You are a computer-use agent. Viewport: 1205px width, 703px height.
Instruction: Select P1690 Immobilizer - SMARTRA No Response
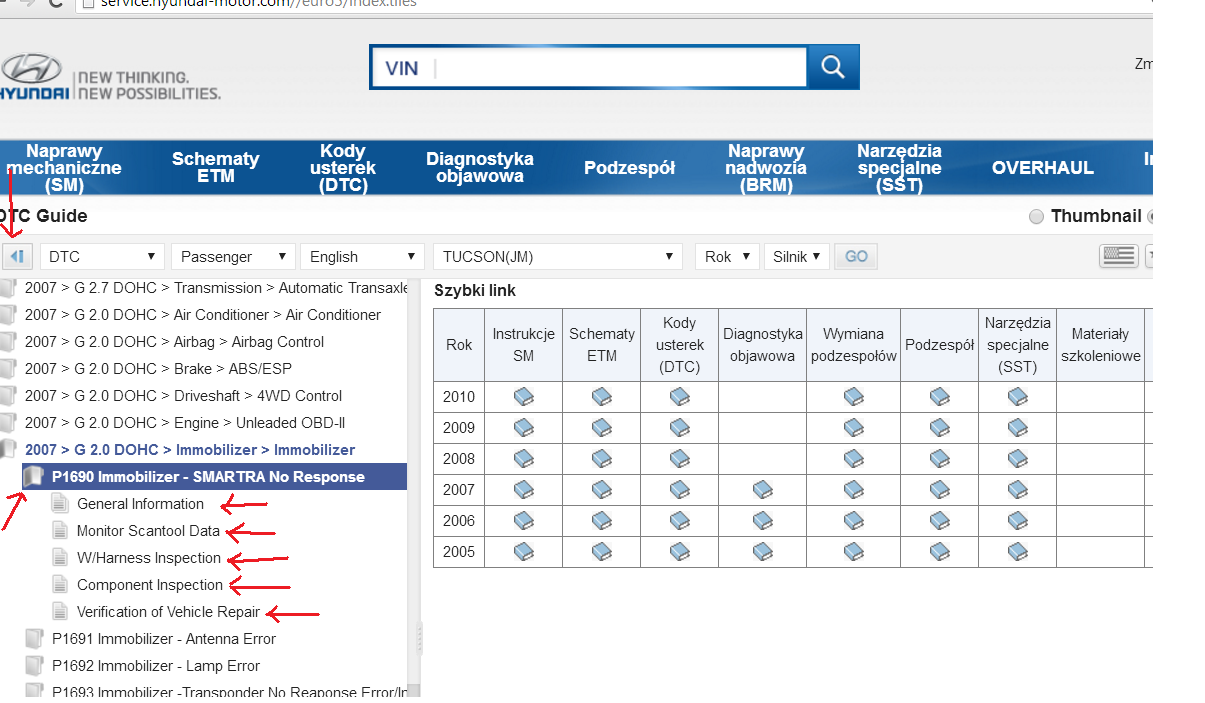214,477
